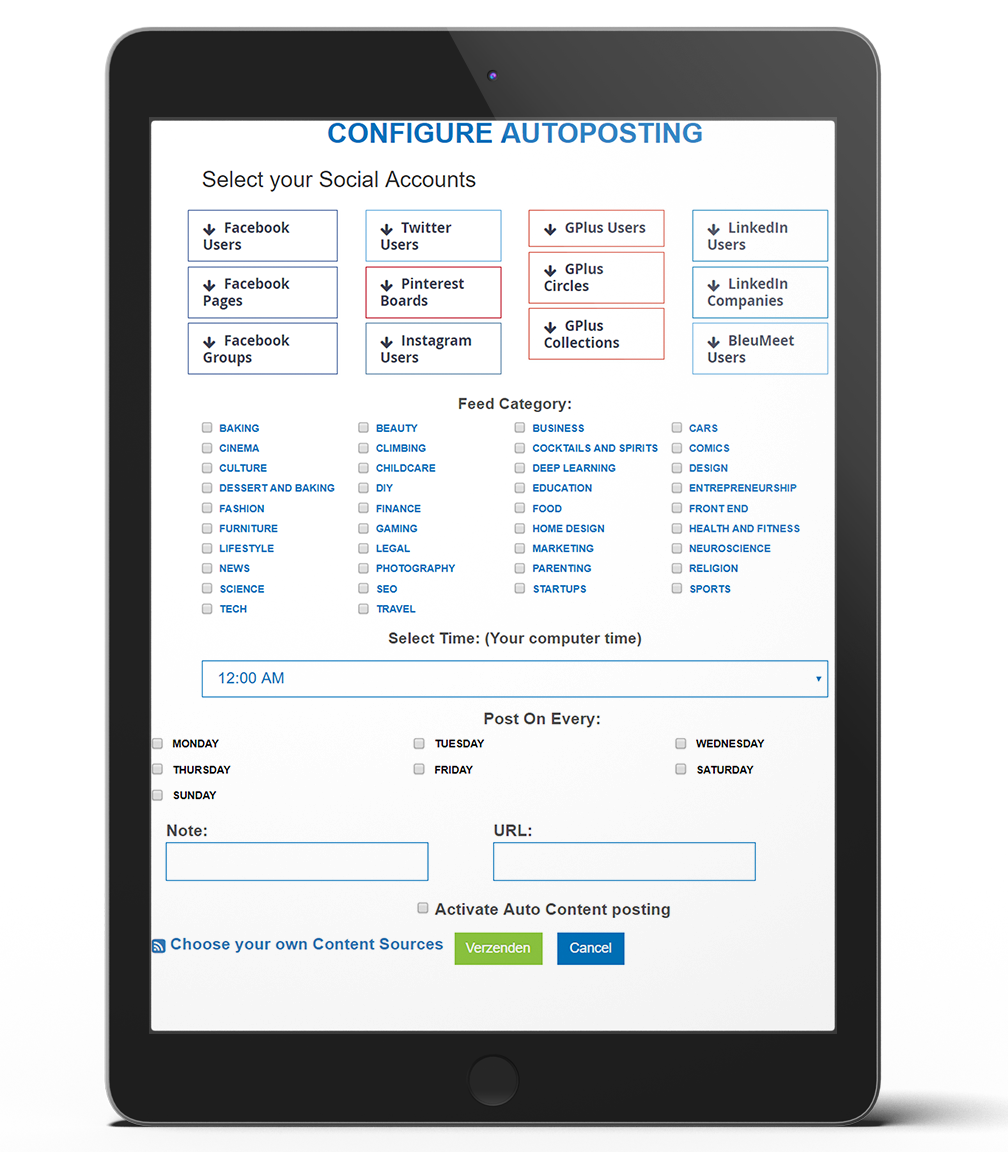
Task: Expand the Facebook Pages account box
Action: [x=262, y=292]
